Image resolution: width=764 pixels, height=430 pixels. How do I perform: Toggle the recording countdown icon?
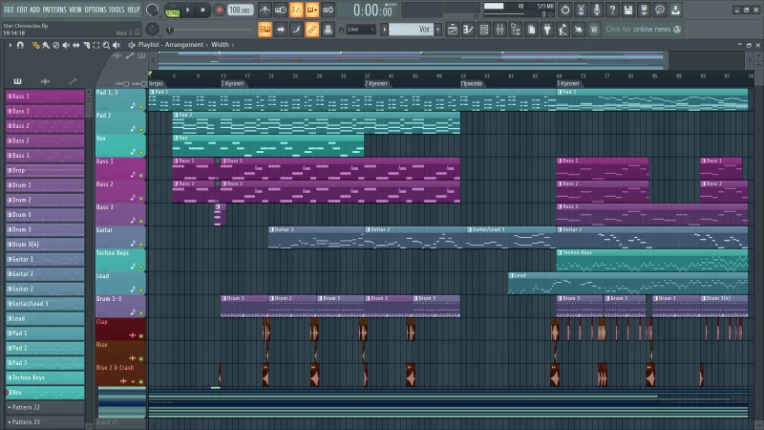pyautogui.click(x=296, y=10)
